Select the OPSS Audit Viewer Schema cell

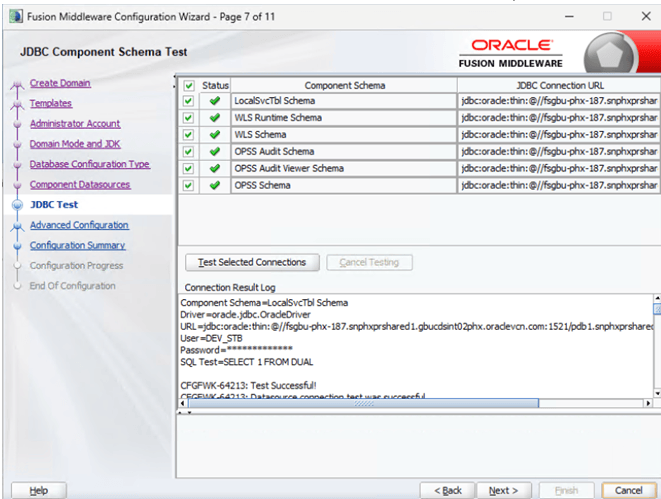(x=344, y=168)
